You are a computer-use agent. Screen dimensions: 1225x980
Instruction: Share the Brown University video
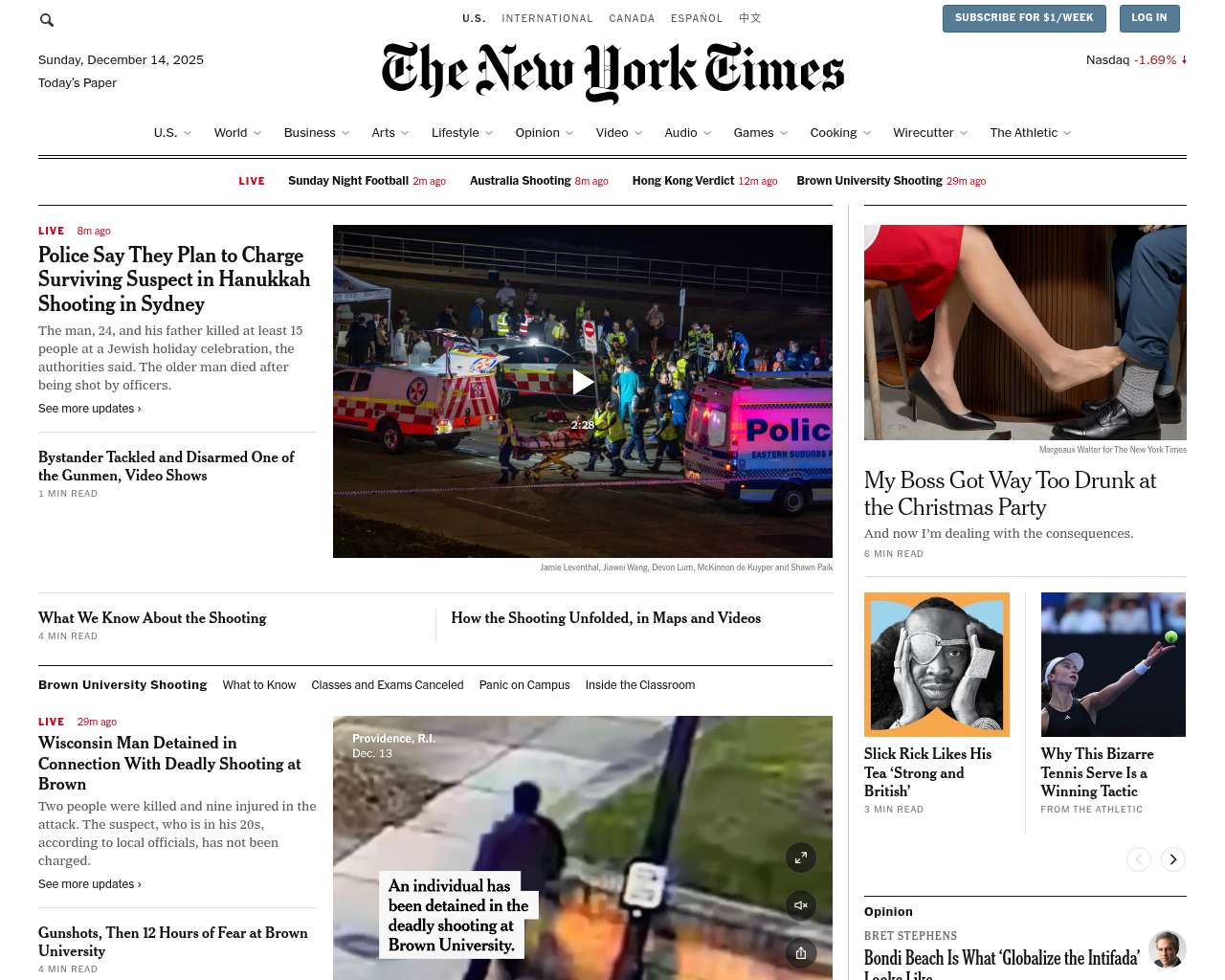pyautogui.click(x=801, y=953)
